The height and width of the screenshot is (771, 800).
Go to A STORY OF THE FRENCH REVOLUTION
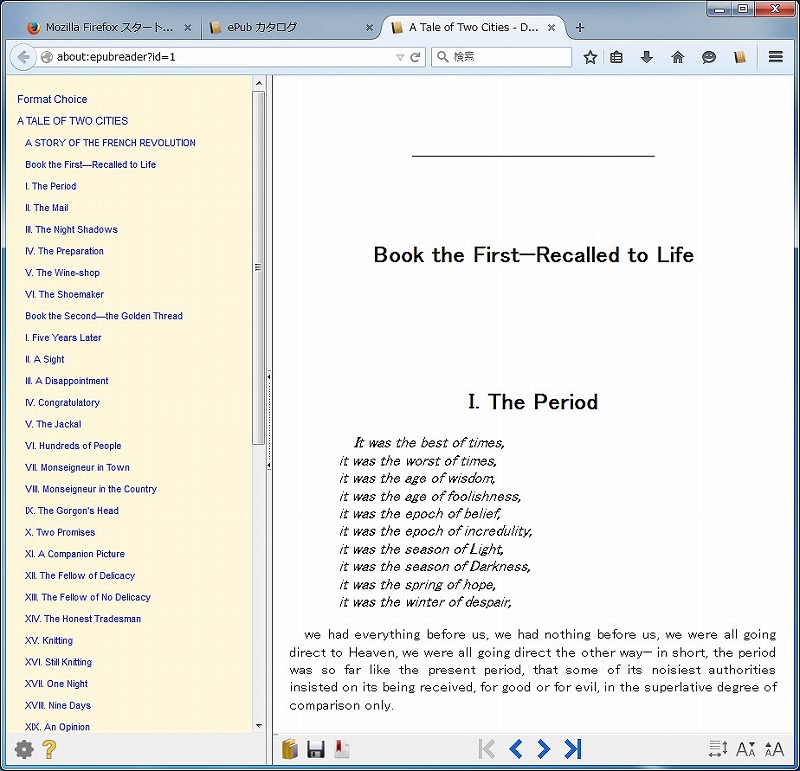[x=110, y=143]
